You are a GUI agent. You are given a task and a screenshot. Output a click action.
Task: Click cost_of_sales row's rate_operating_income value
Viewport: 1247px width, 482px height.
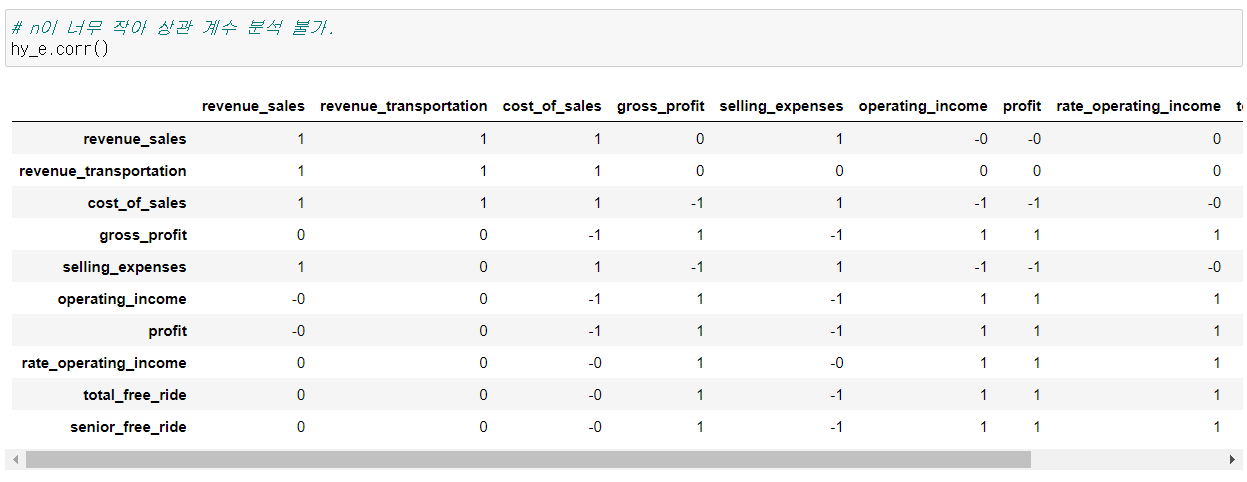(1213, 203)
